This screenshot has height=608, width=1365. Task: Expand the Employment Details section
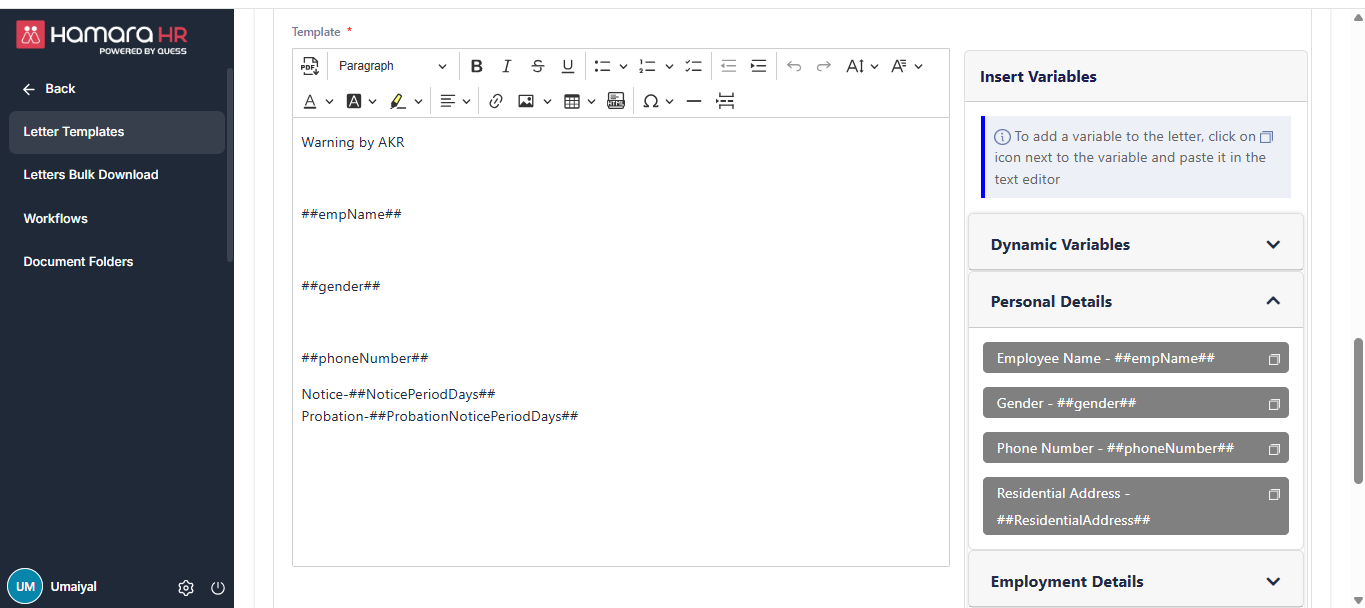(x=1136, y=581)
